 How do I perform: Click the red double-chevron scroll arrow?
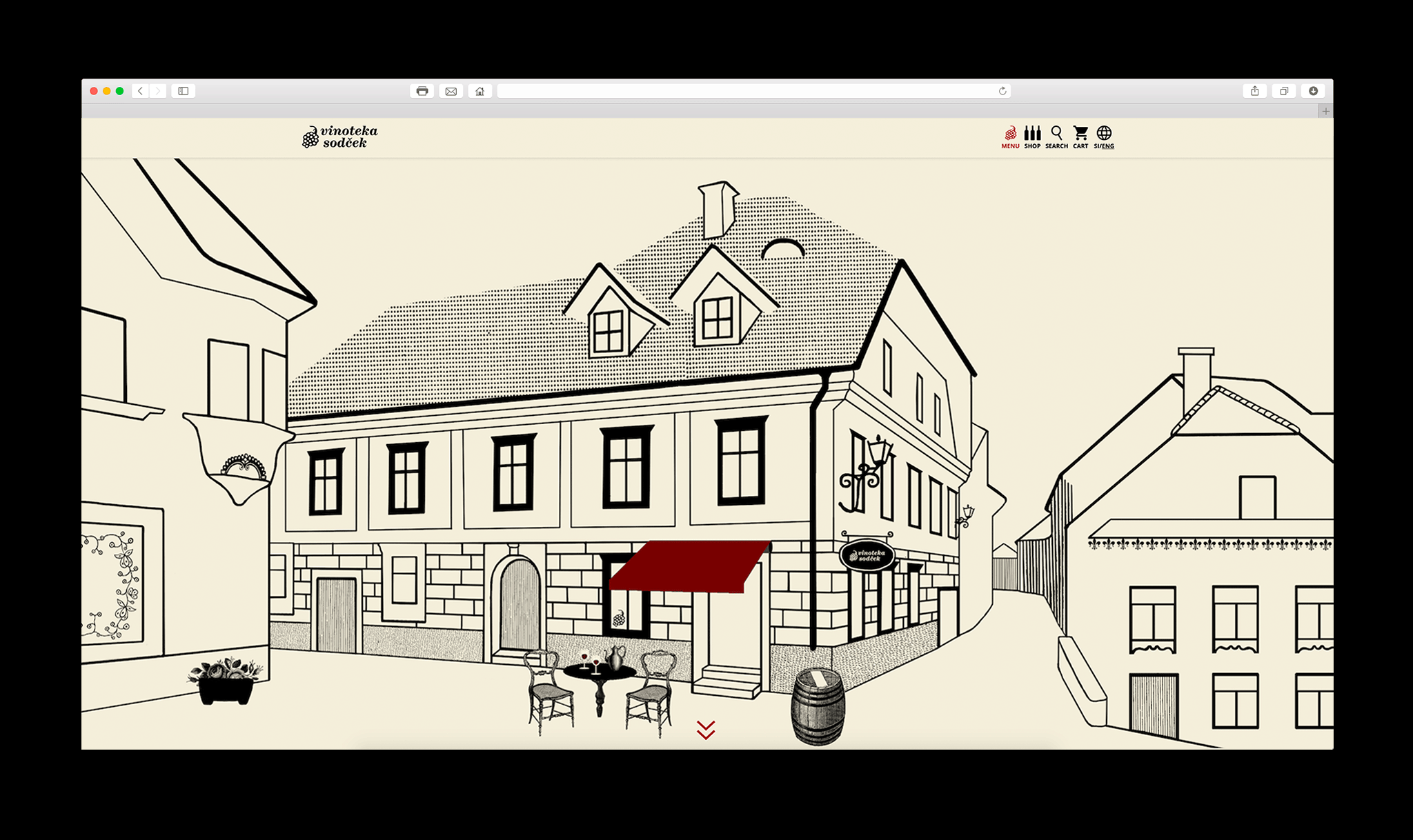[706, 730]
